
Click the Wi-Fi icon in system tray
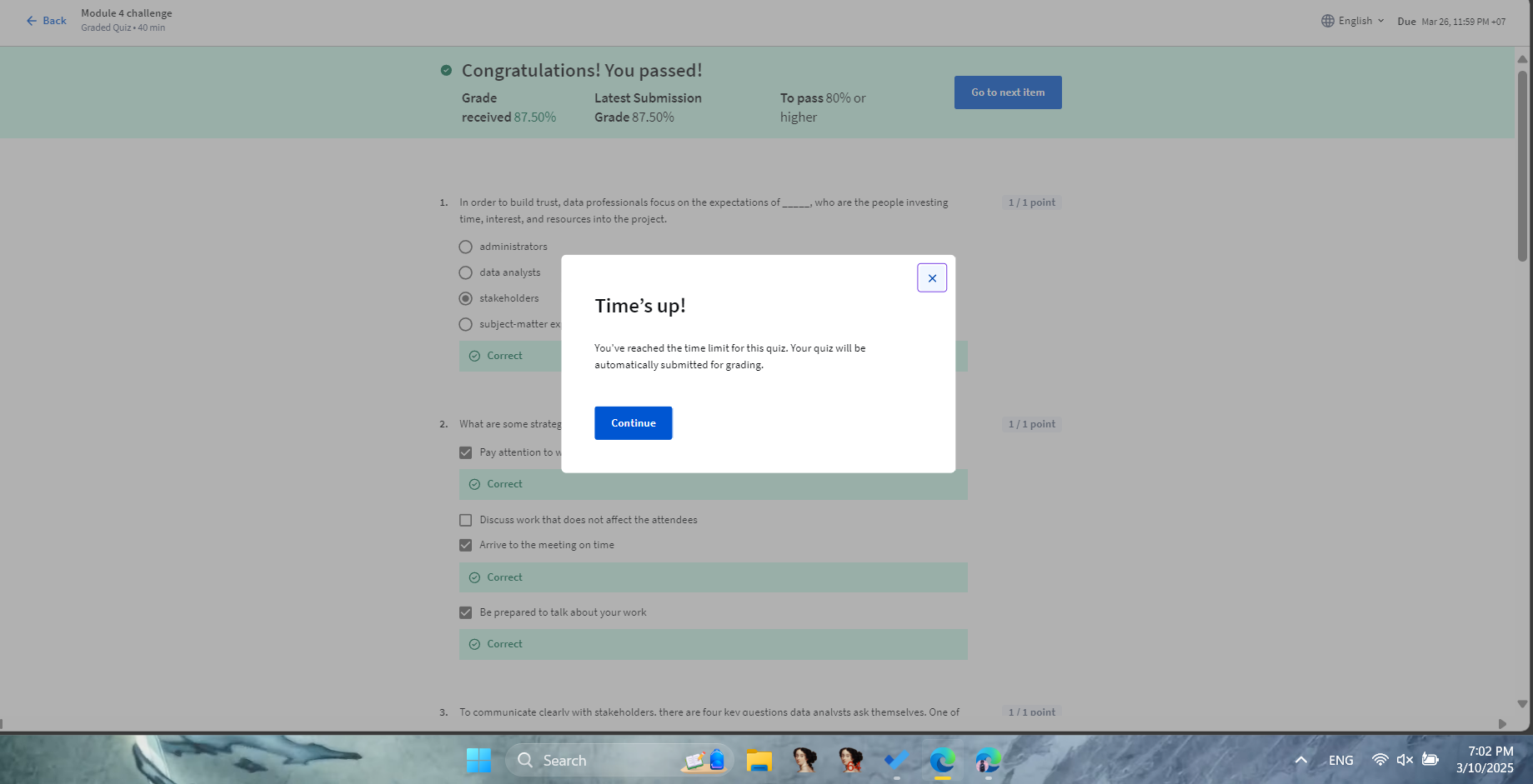coord(1380,760)
